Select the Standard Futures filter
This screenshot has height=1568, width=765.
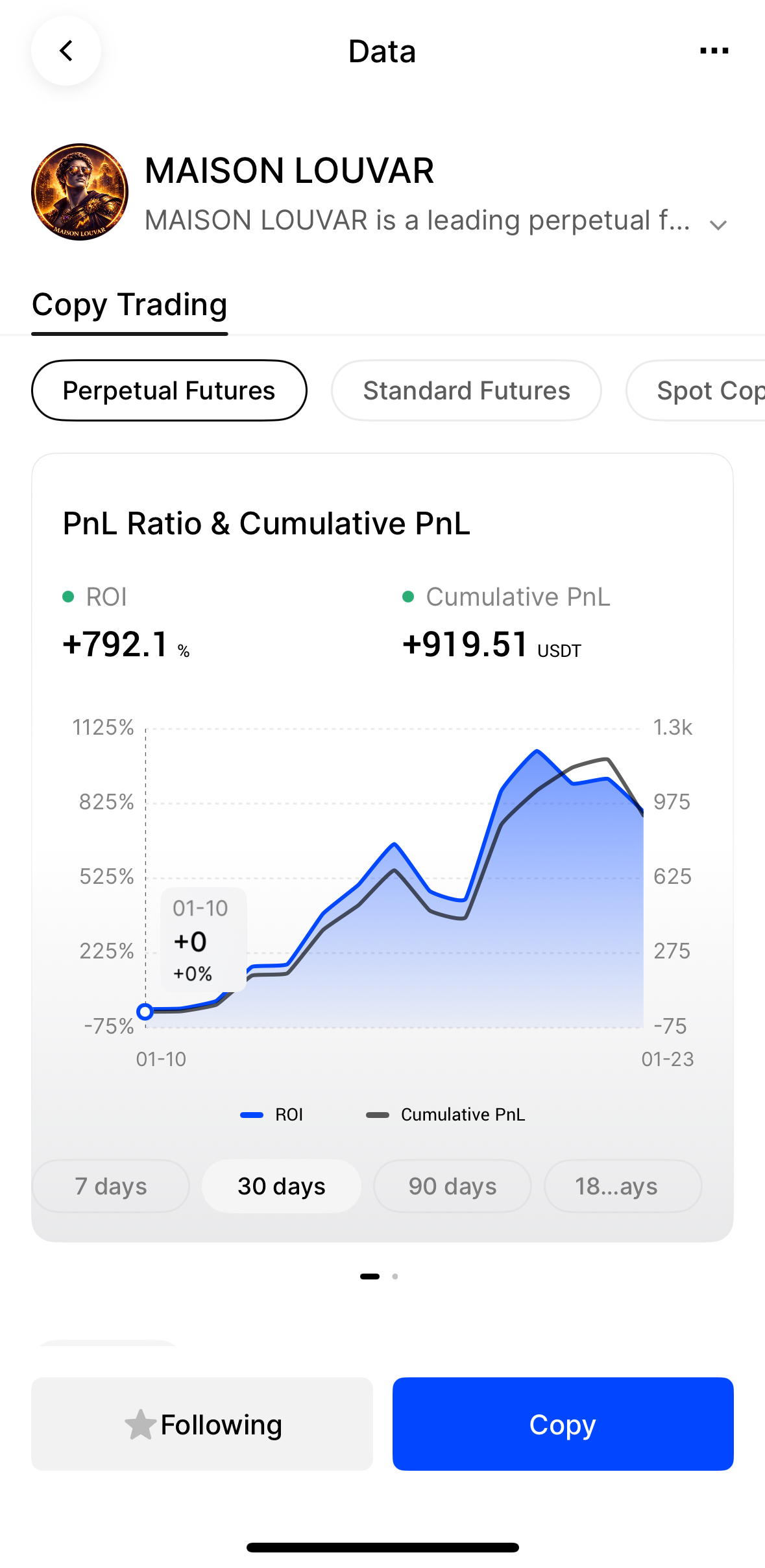click(466, 390)
